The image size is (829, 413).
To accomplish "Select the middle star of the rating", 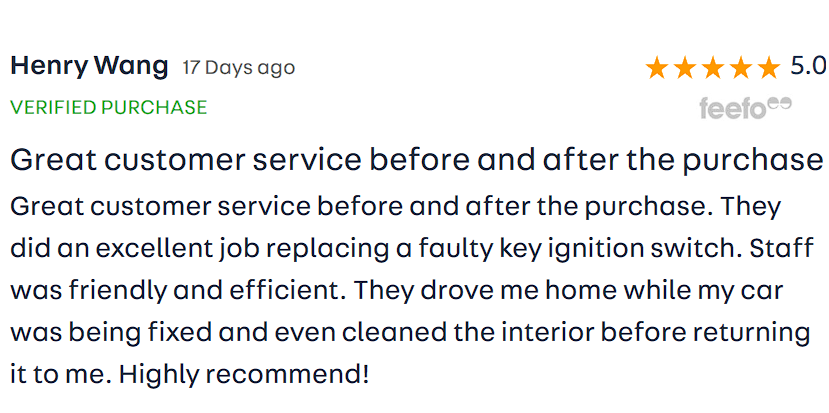I will [713, 68].
